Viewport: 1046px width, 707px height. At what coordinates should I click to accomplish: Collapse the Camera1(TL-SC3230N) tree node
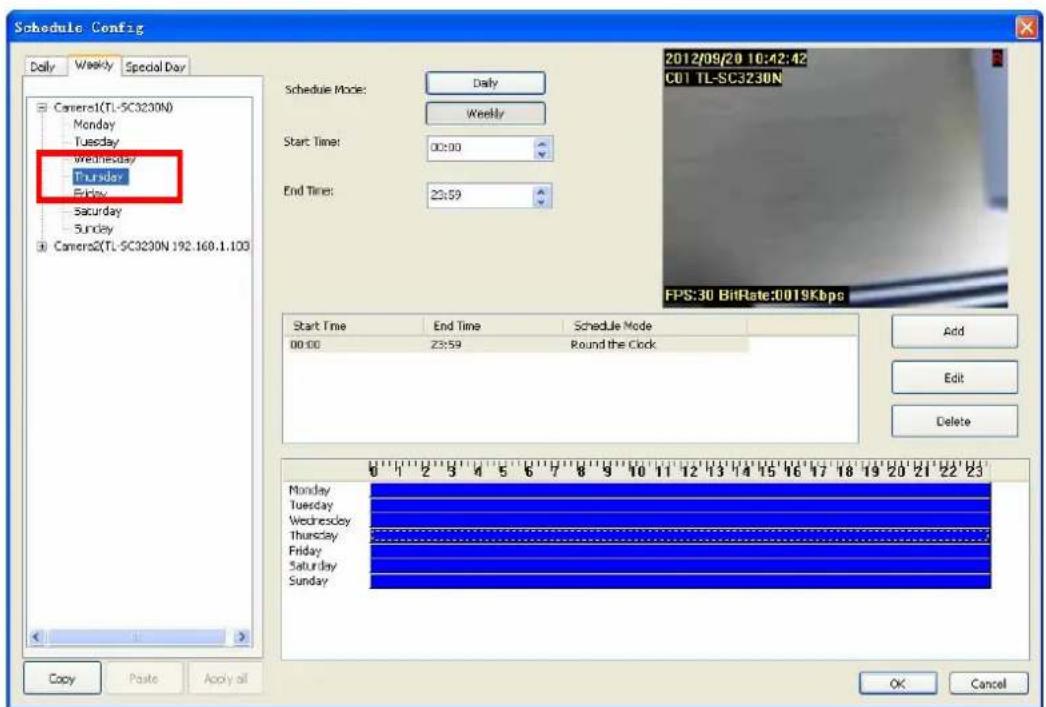click(42, 107)
